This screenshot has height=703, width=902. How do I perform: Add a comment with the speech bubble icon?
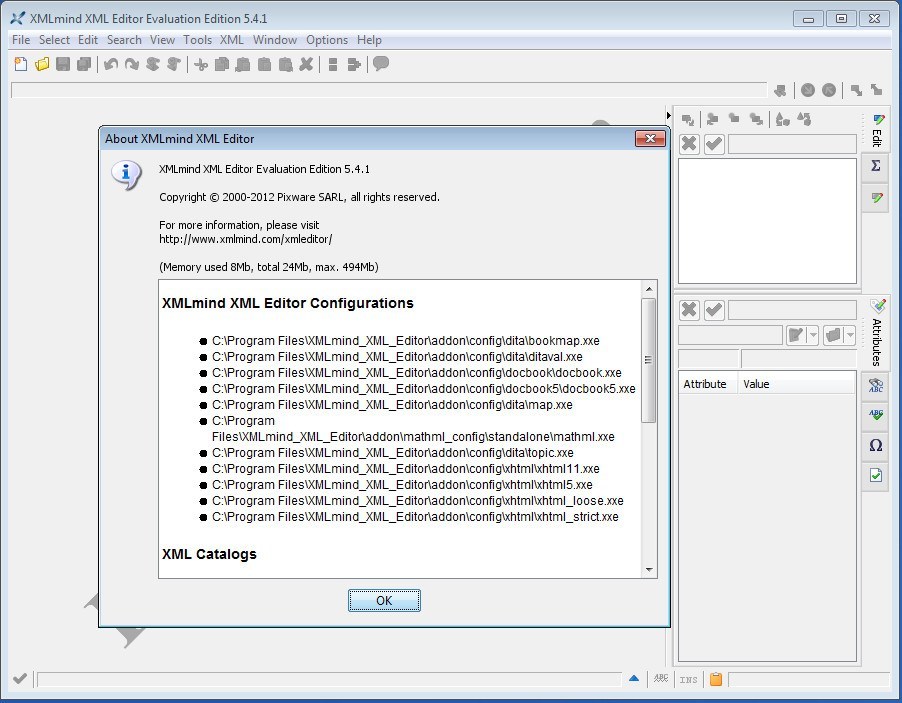(379, 64)
